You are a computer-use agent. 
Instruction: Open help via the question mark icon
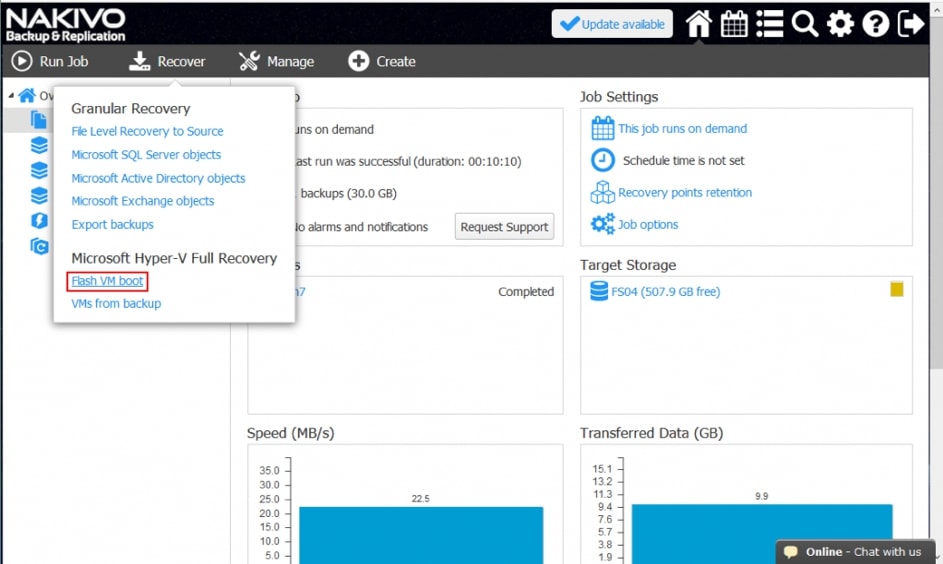click(x=876, y=24)
